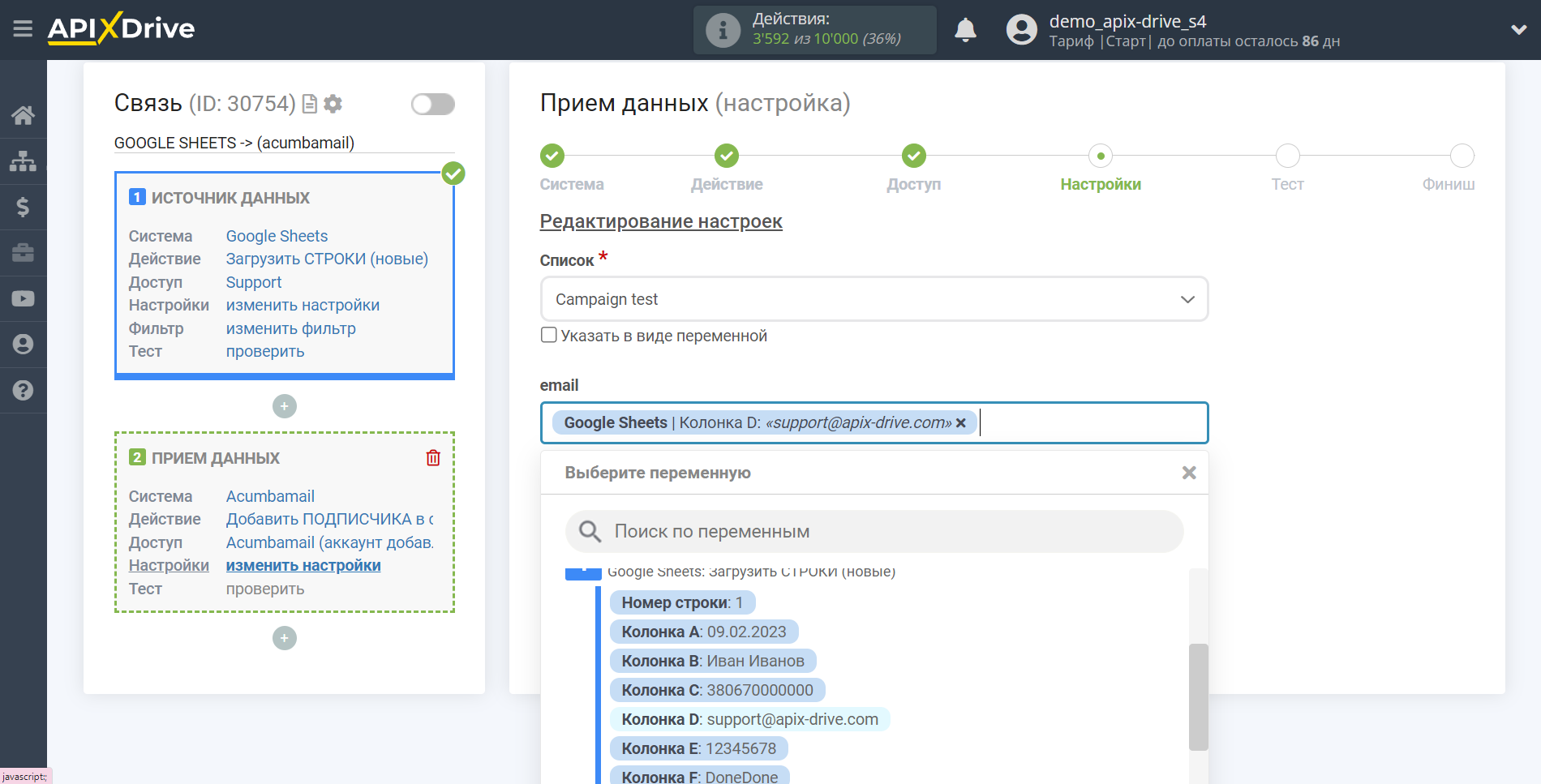Open YouTube video icon in sidebar
This screenshot has width=1541, height=784.
click(x=23, y=298)
